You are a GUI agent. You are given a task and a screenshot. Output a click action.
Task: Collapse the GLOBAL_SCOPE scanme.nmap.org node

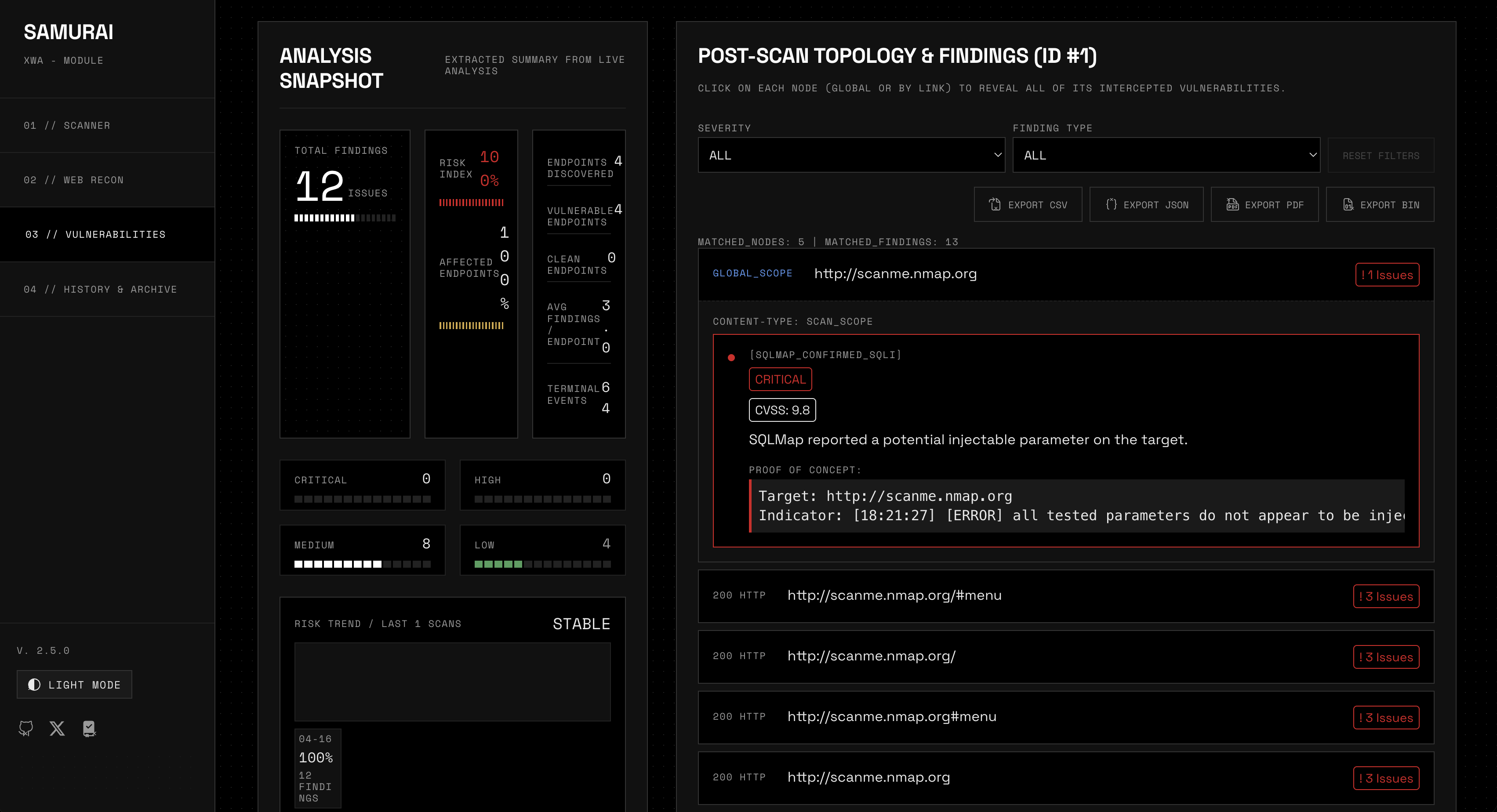pos(1066,274)
